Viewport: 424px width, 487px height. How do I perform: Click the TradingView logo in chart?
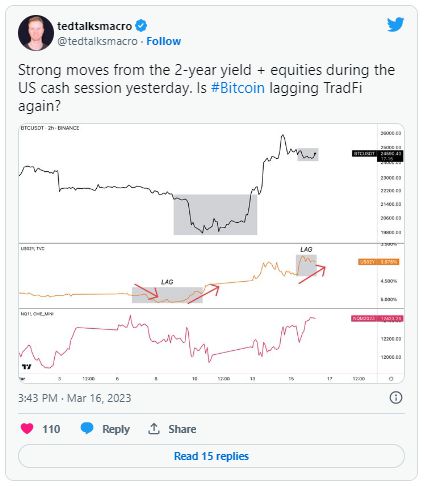tap(26, 367)
